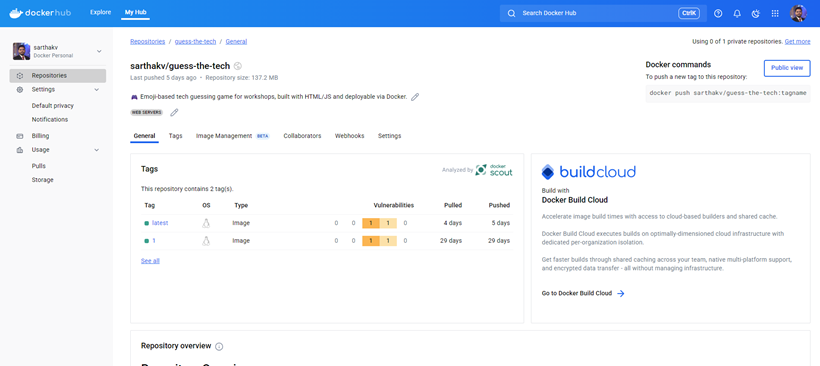Click the Build Cloud logo
The height and width of the screenshot is (366, 820).
point(588,172)
